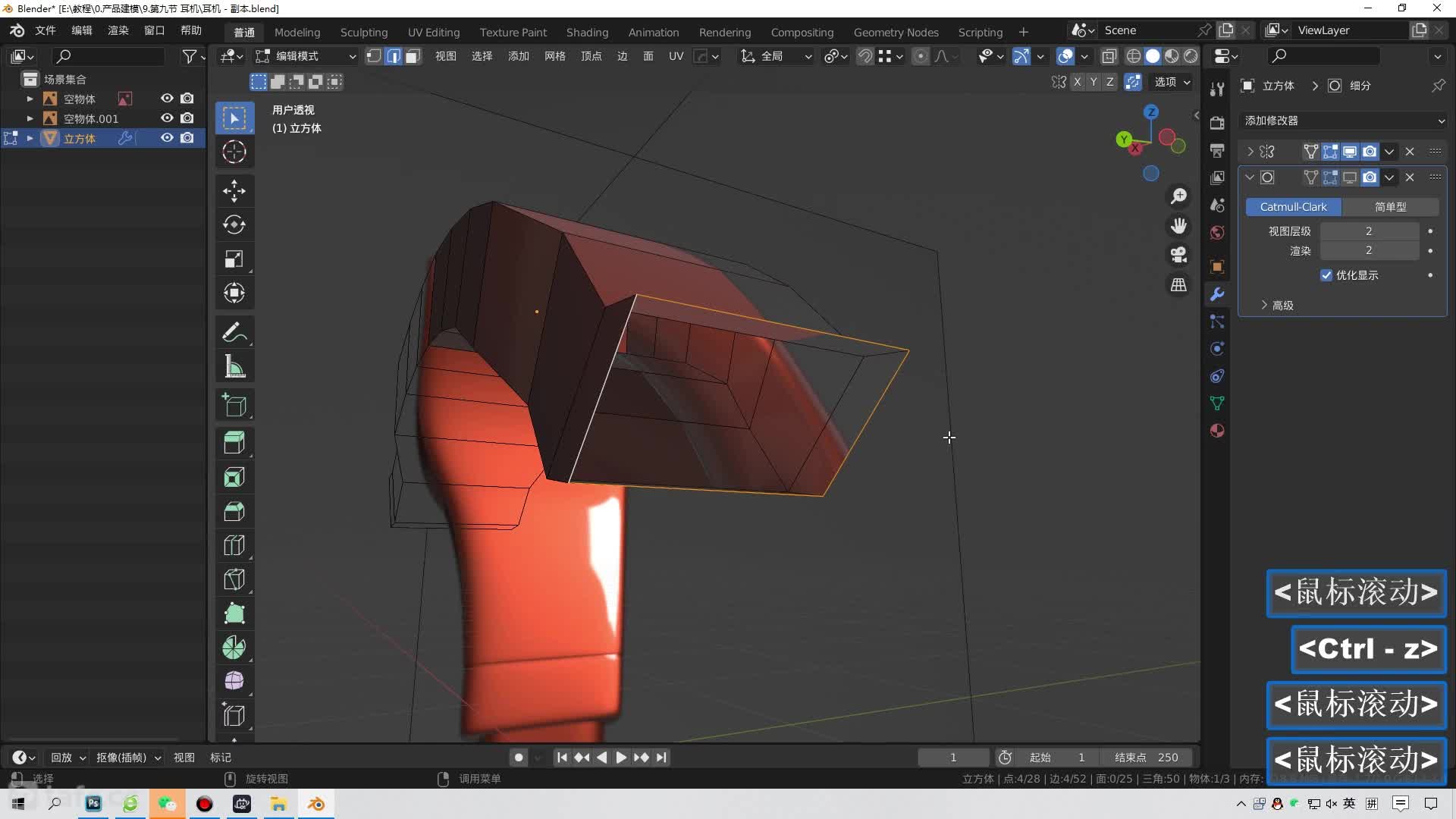Hide the 空物体 object in outliner
Viewport: 1456px width, 819px height.
167,99
